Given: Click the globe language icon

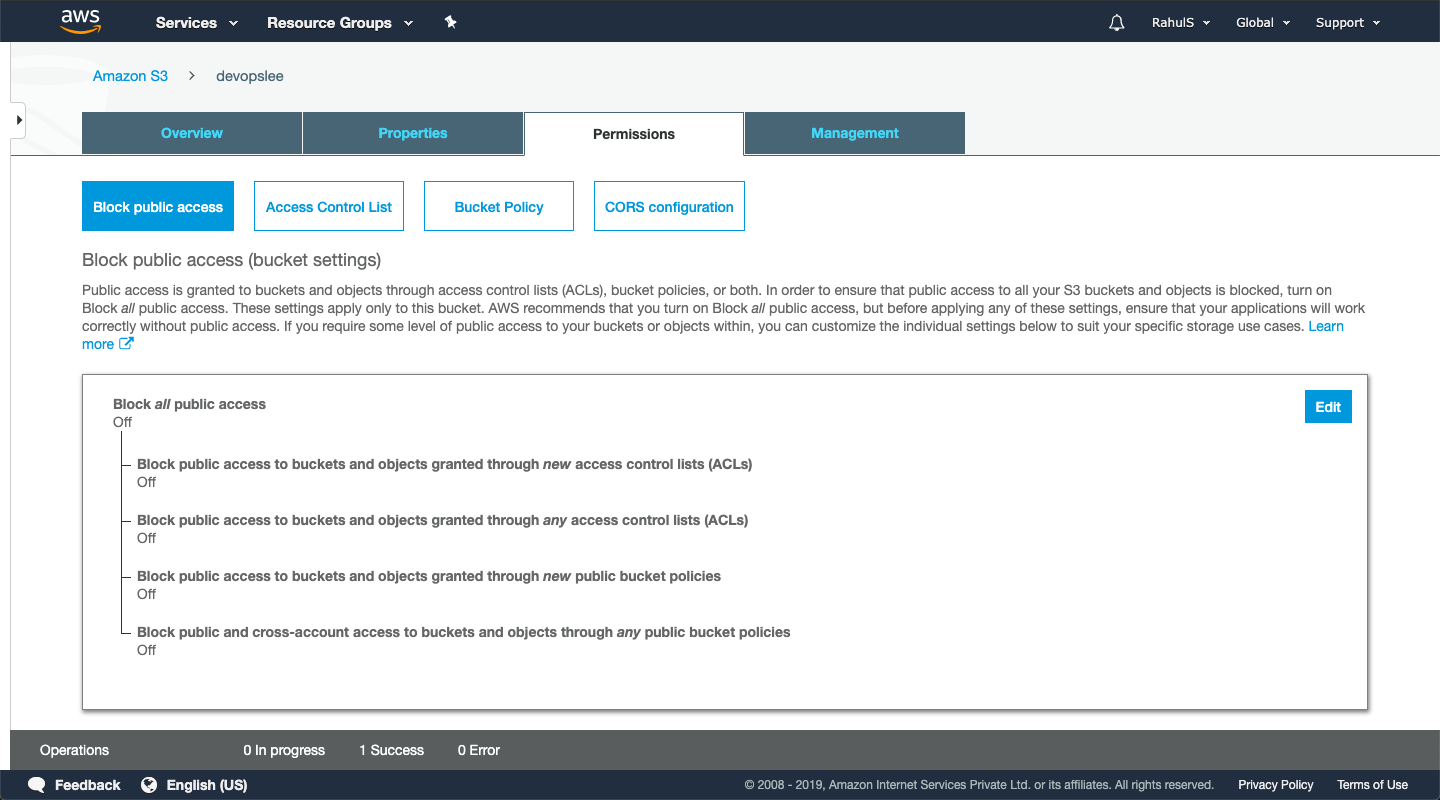Looking at the screenshot, I should 149,785.
